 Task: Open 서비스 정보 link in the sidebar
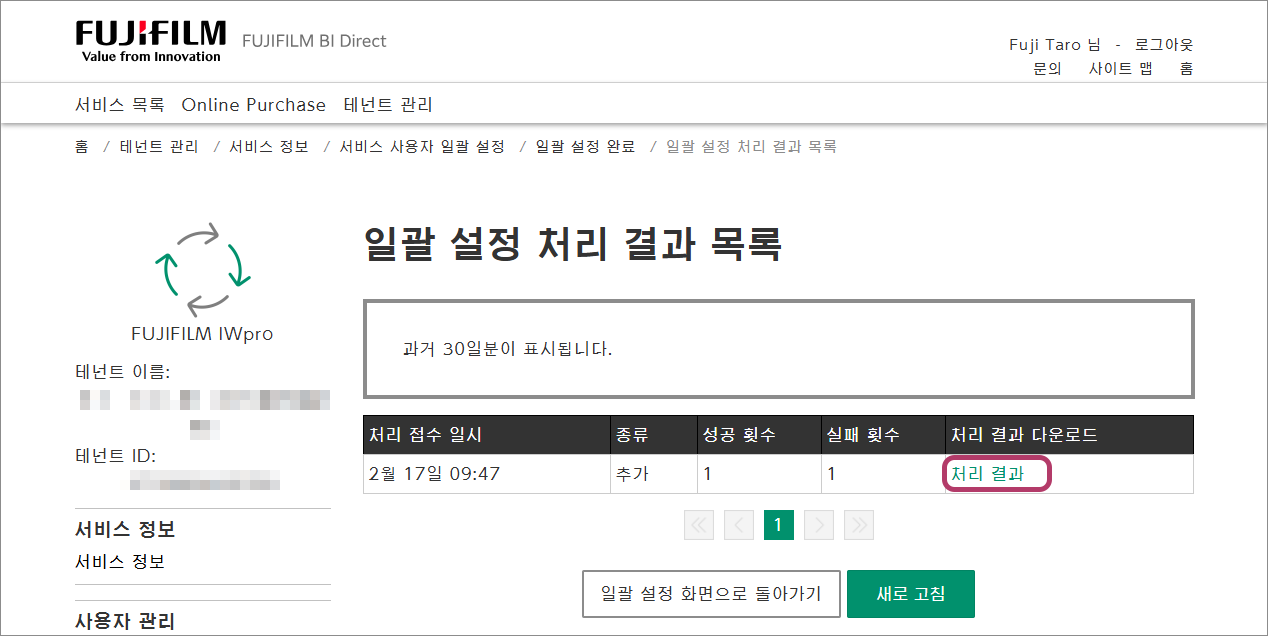coord(120,562)
